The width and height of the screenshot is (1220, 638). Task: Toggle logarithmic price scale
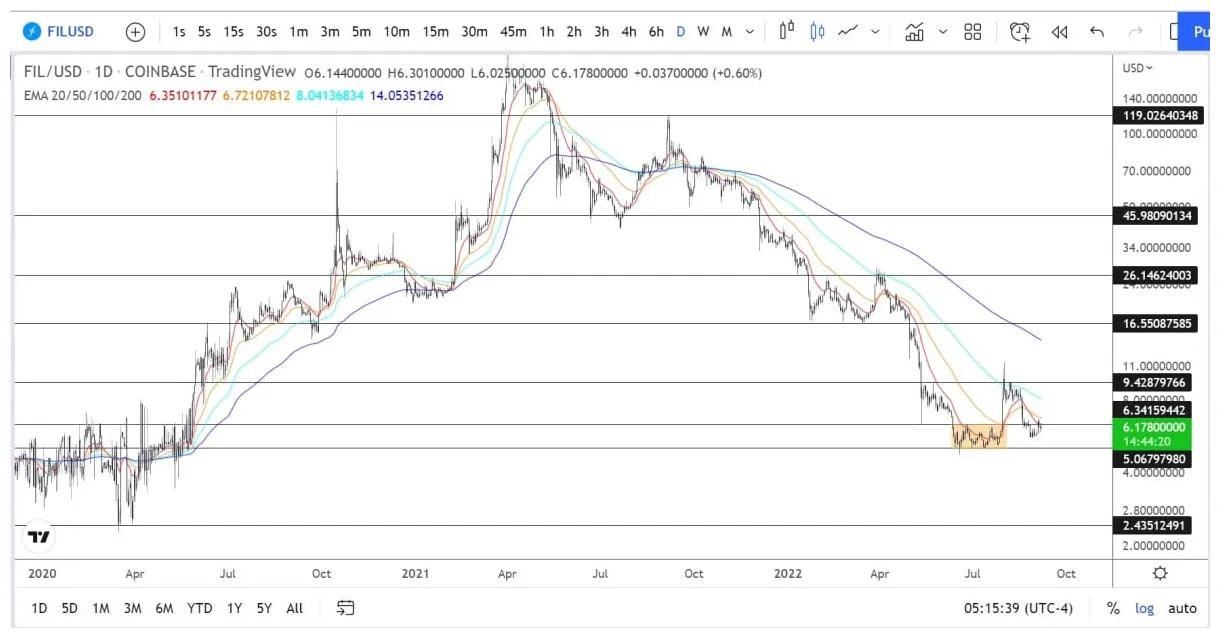coord(1144,608)
